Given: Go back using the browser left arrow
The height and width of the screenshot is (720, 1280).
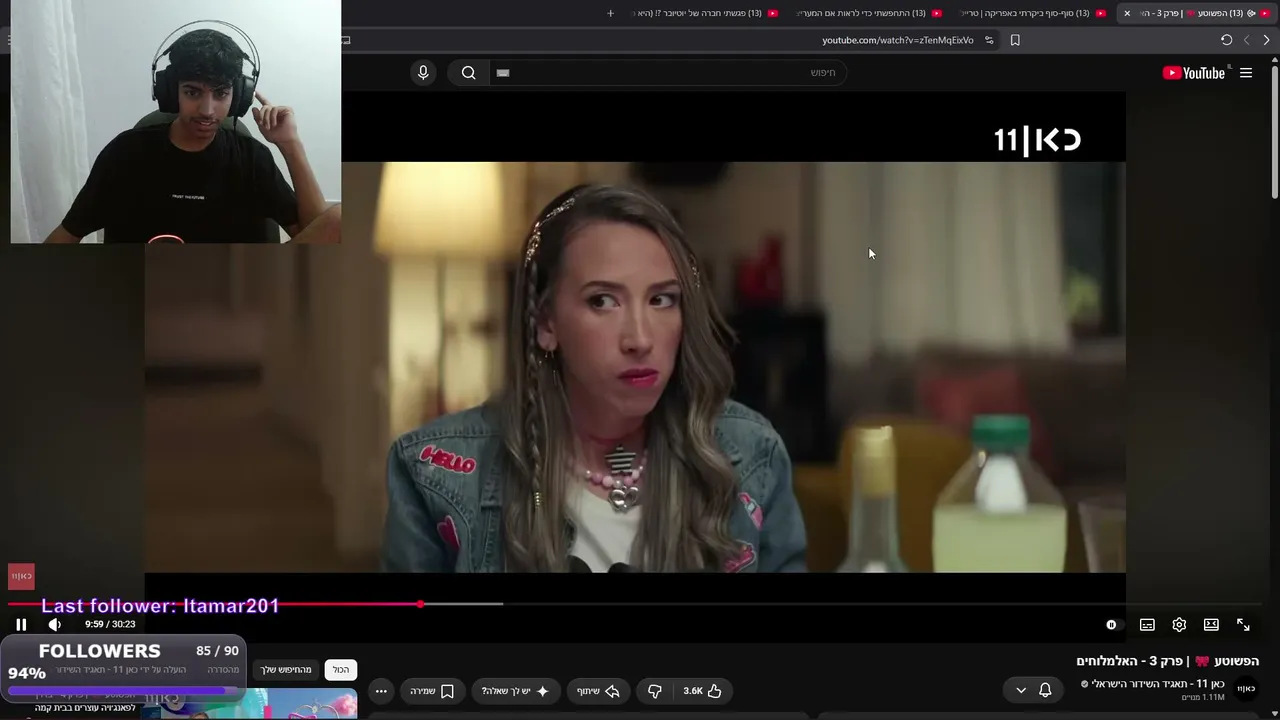Looking at the screenshot, I should [1246, 40].
